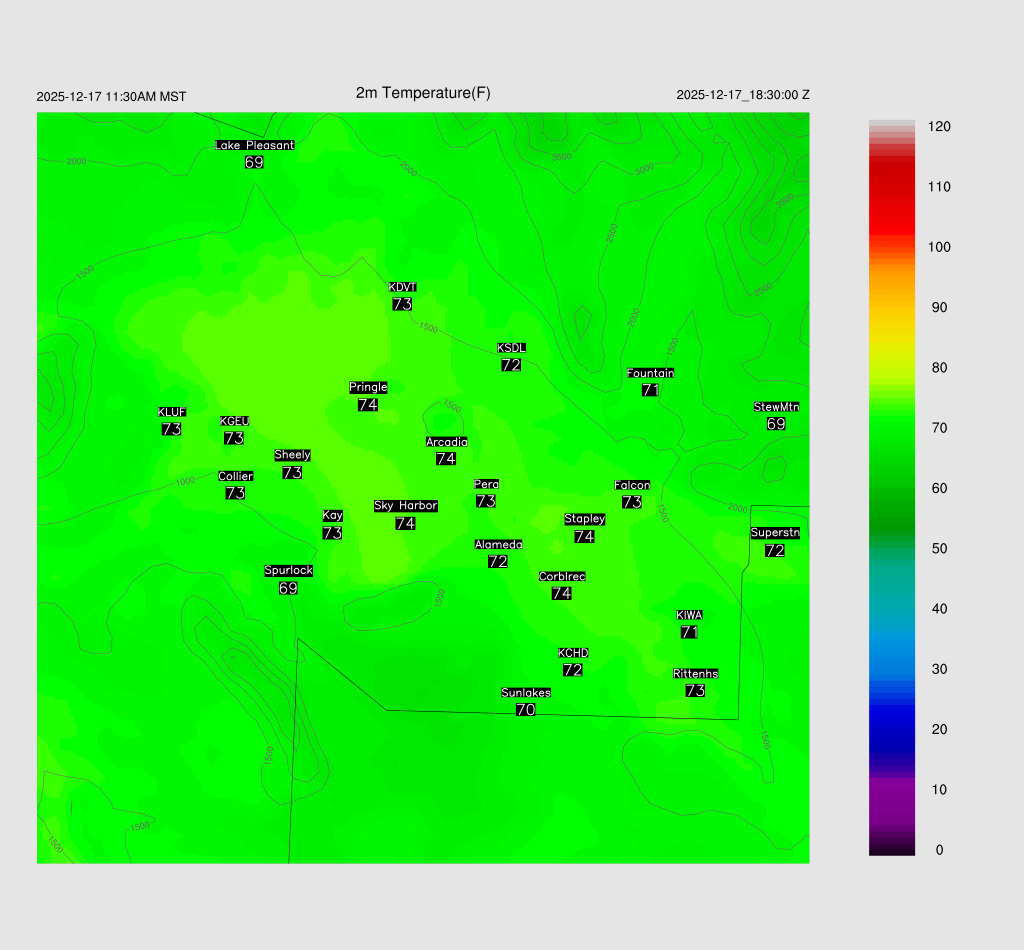Click the Lake Pleasant station label
Viewport: 1024px width, 950px height.
tap(255, 145)
